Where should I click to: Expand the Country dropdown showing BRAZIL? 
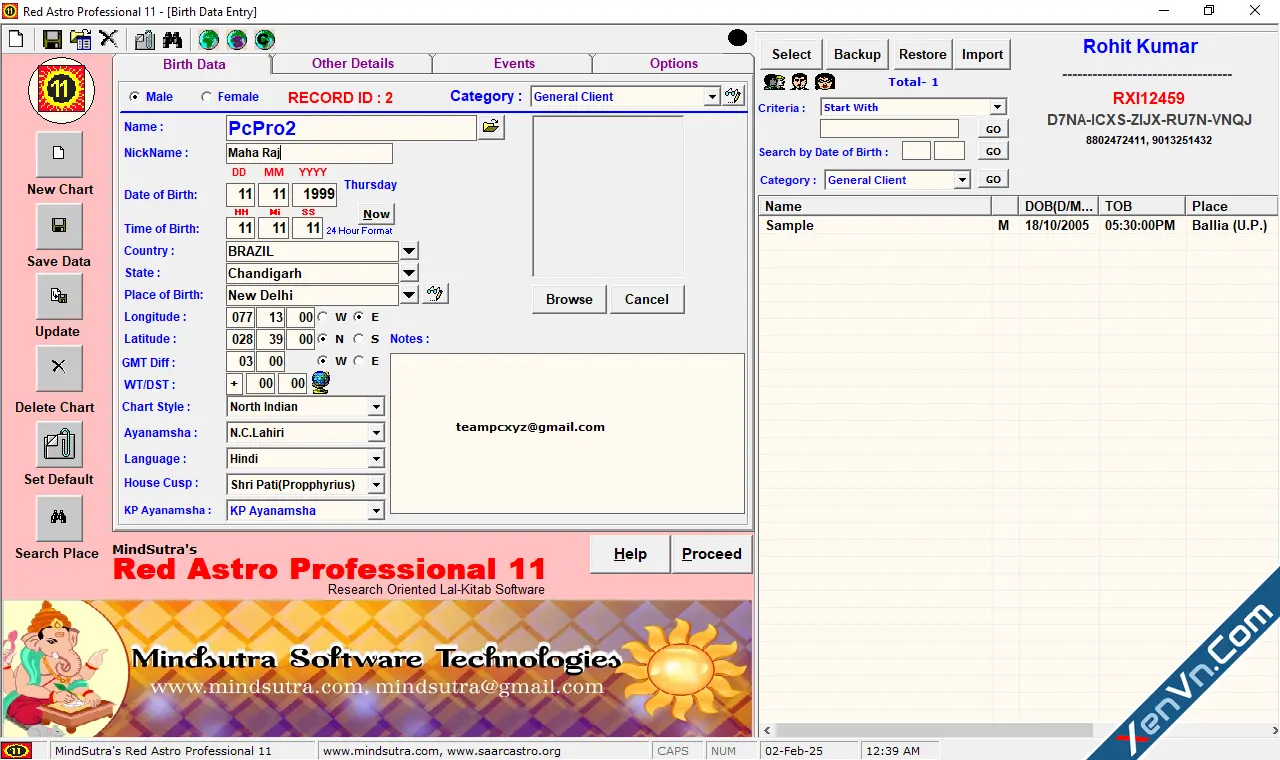tap(409, 251)
